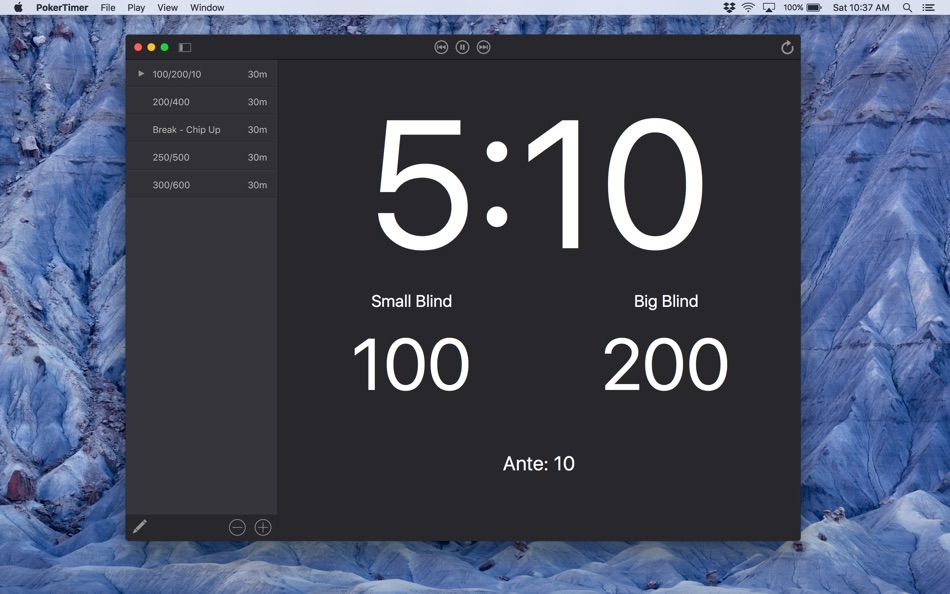Go back to the previous blind level

(439, 46)
